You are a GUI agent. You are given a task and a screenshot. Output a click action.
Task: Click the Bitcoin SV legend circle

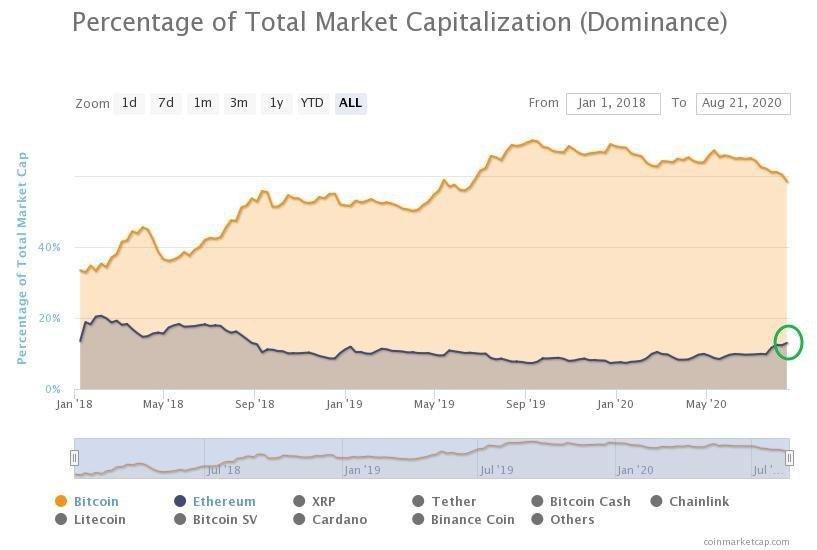coord(180,519)
